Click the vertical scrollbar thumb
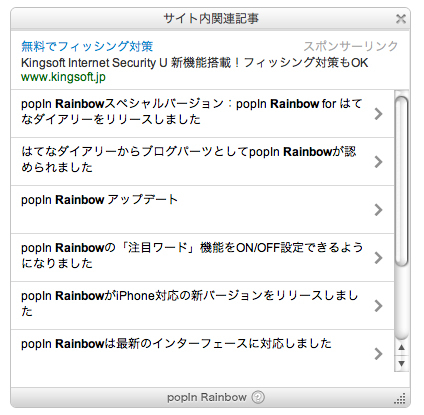Viewport: 424px width, 415px height. point(401,181)
